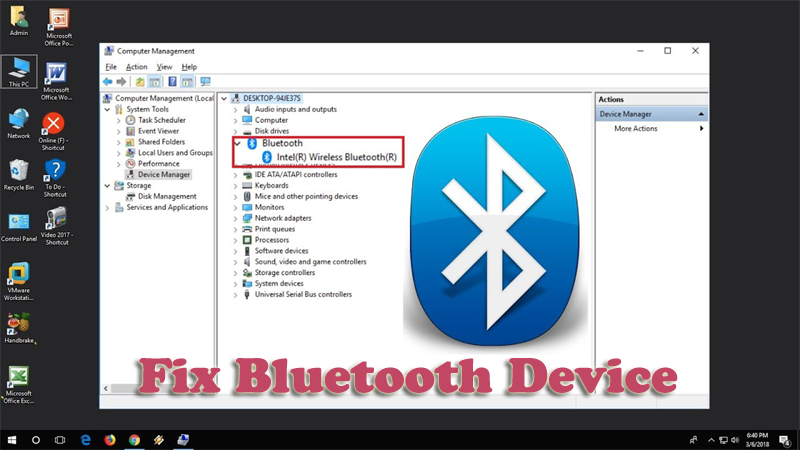The image size is (800, 450).
Task: Select Disk Management in console tree
Action: (167, 196)
